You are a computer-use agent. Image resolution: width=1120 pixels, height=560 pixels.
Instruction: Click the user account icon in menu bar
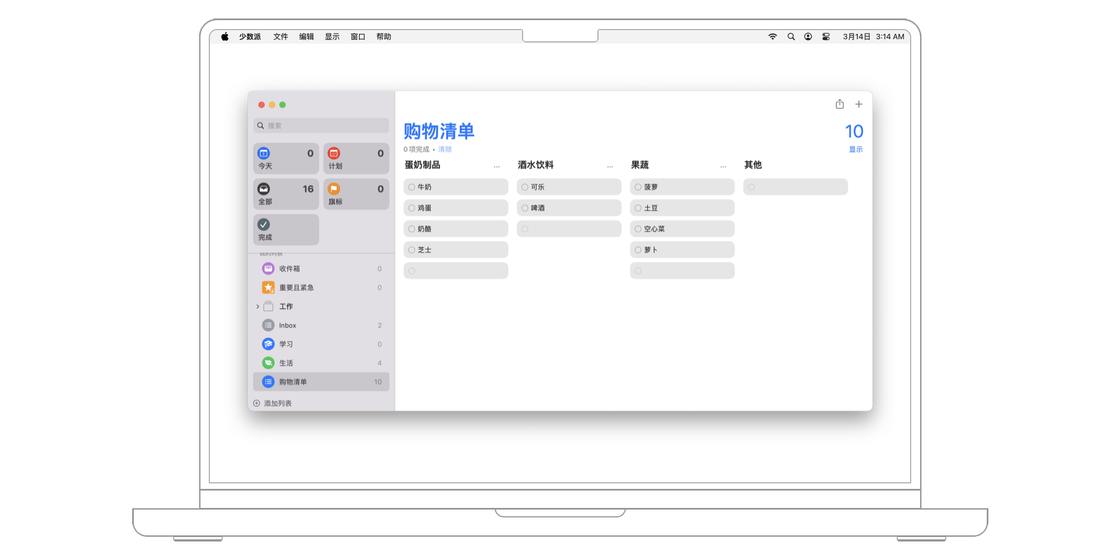coord(808,36)
